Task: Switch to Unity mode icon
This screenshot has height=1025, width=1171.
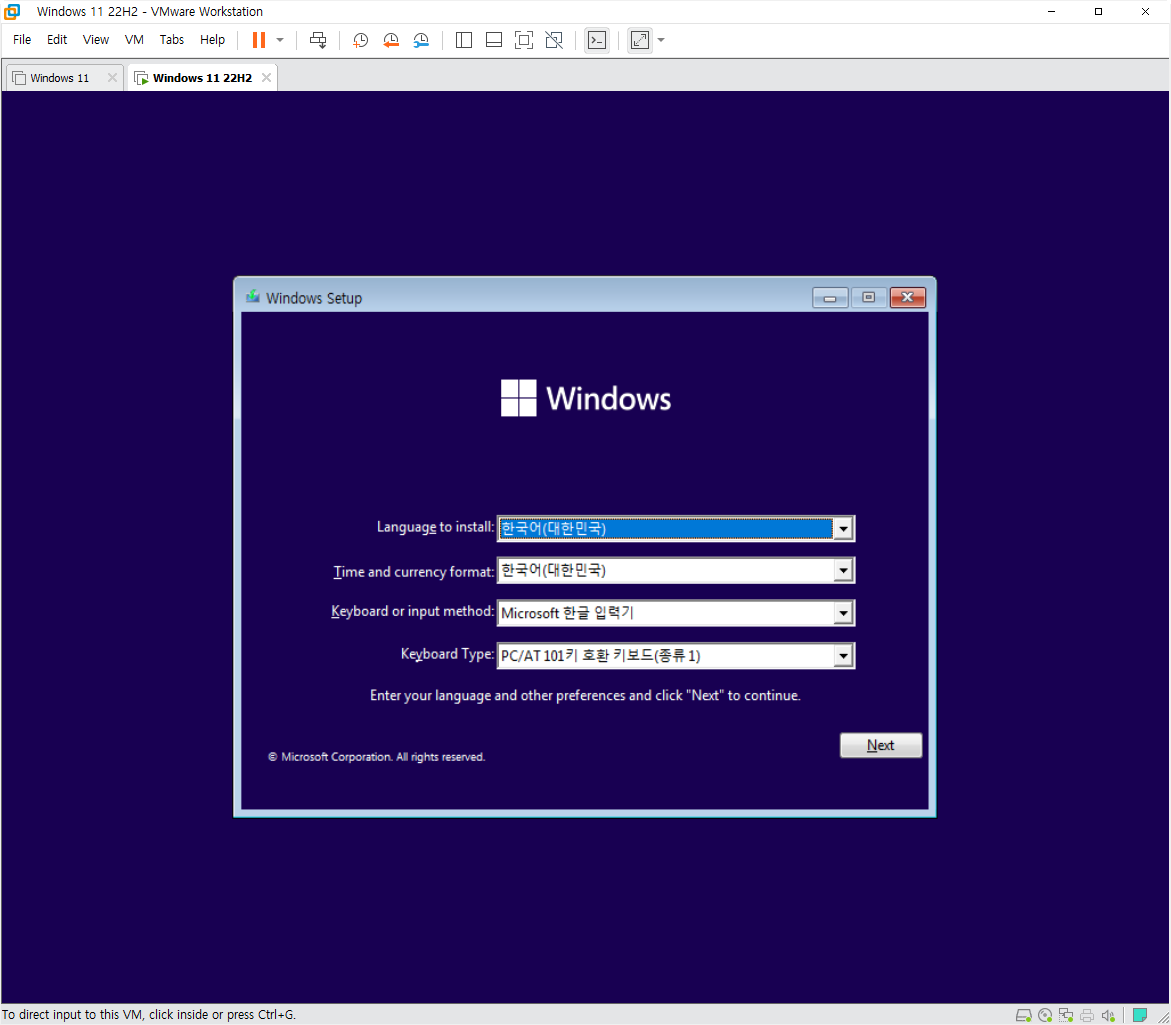Action: (554, 40)
